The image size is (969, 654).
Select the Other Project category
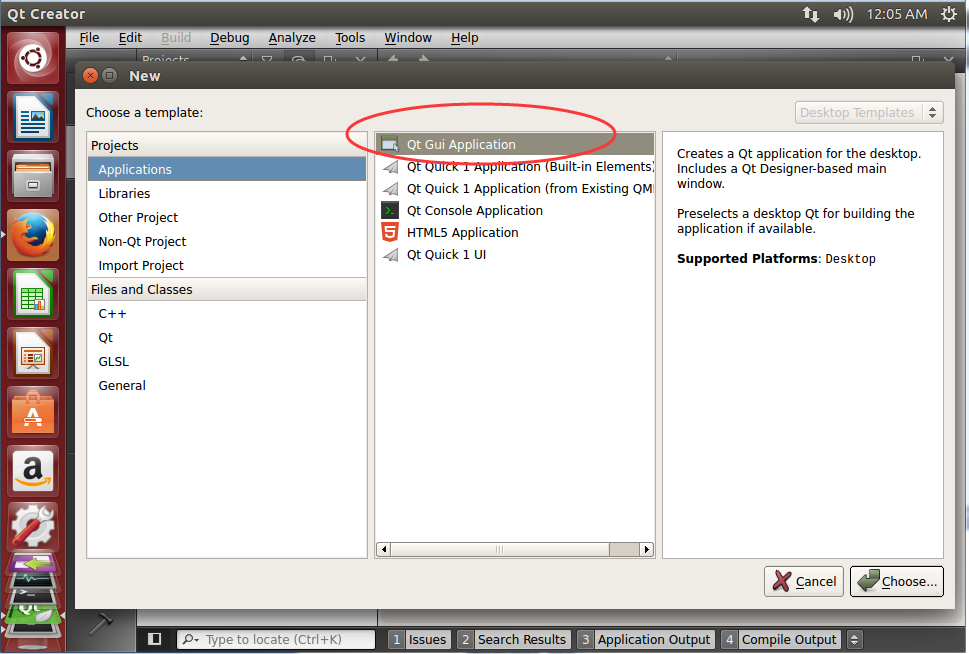coord(227,218)
